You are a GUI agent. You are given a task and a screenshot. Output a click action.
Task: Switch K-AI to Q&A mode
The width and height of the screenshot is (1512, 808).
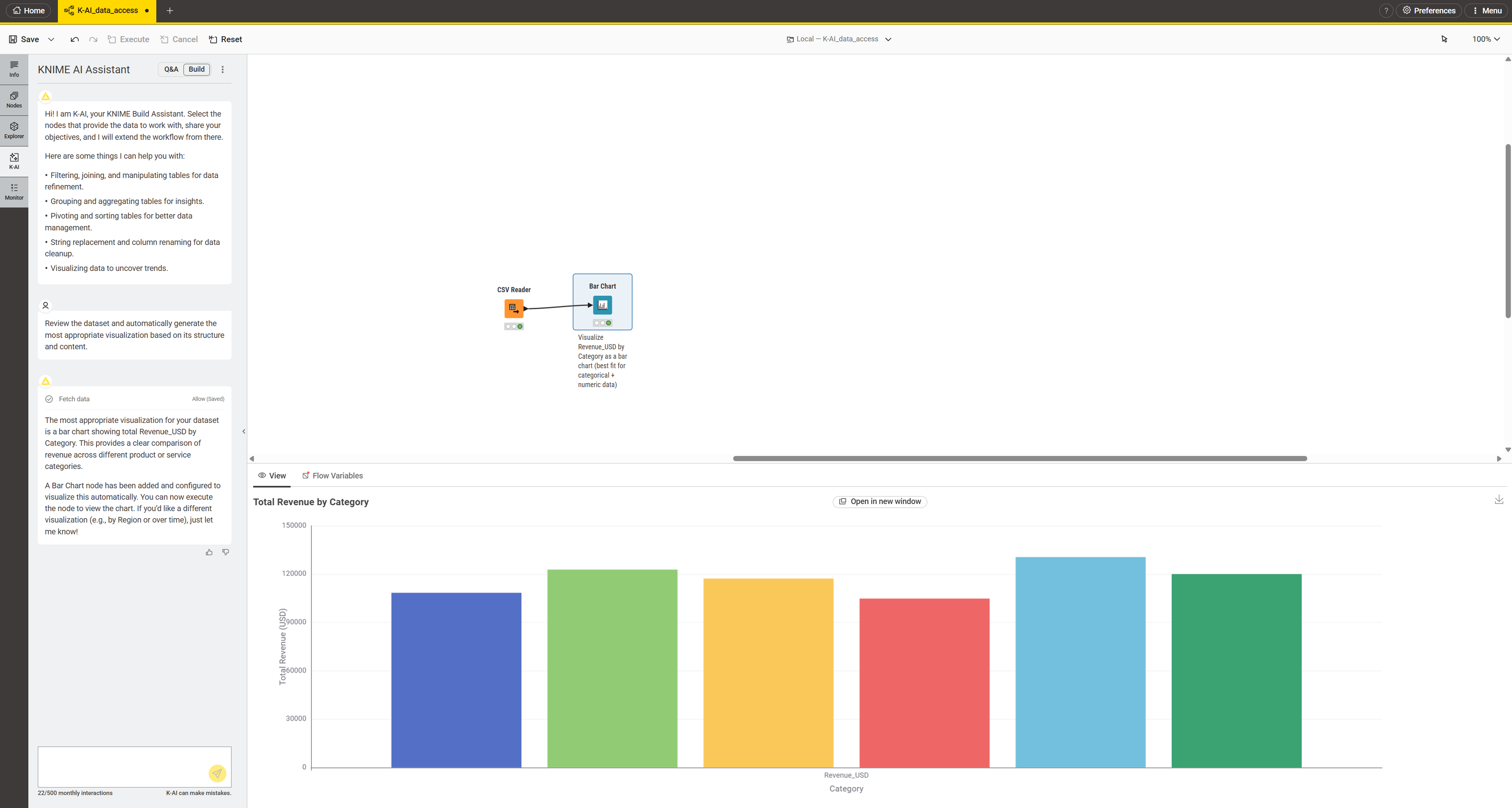(x=171, y=69)
